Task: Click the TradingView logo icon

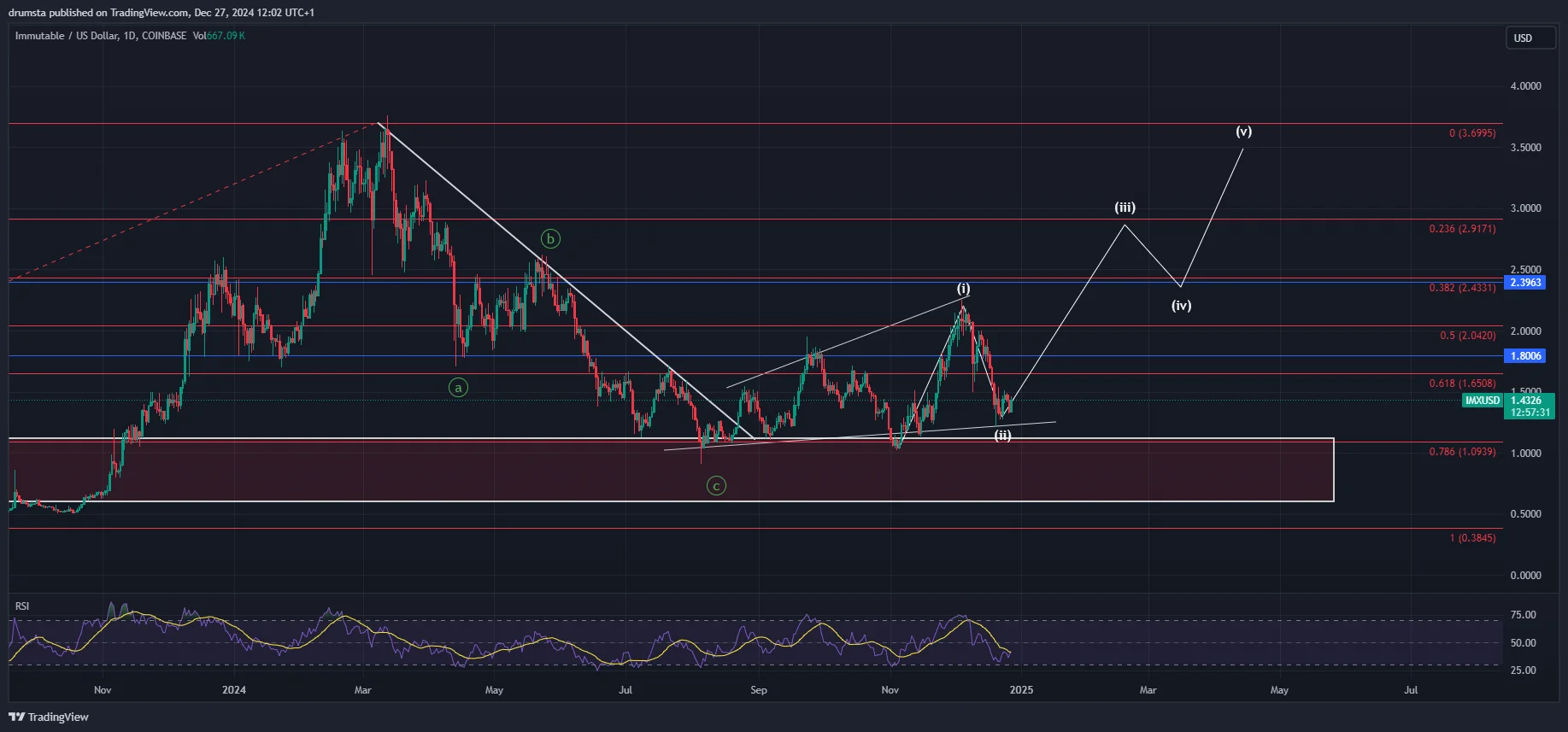Action: (16, 717)
